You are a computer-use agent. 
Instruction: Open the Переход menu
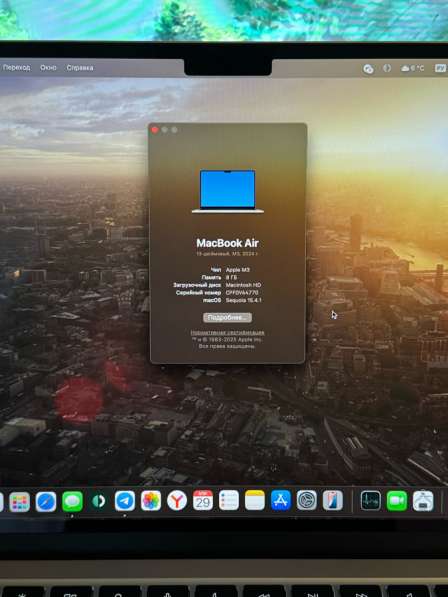pos(16,67)
